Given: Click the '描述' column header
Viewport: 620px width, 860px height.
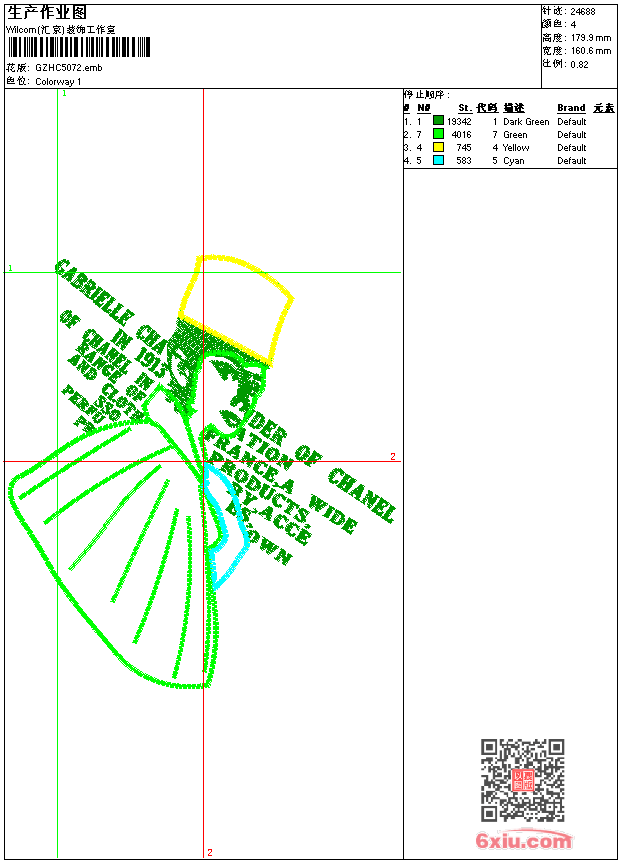Looking at the screenshot, I should (514, 108).
